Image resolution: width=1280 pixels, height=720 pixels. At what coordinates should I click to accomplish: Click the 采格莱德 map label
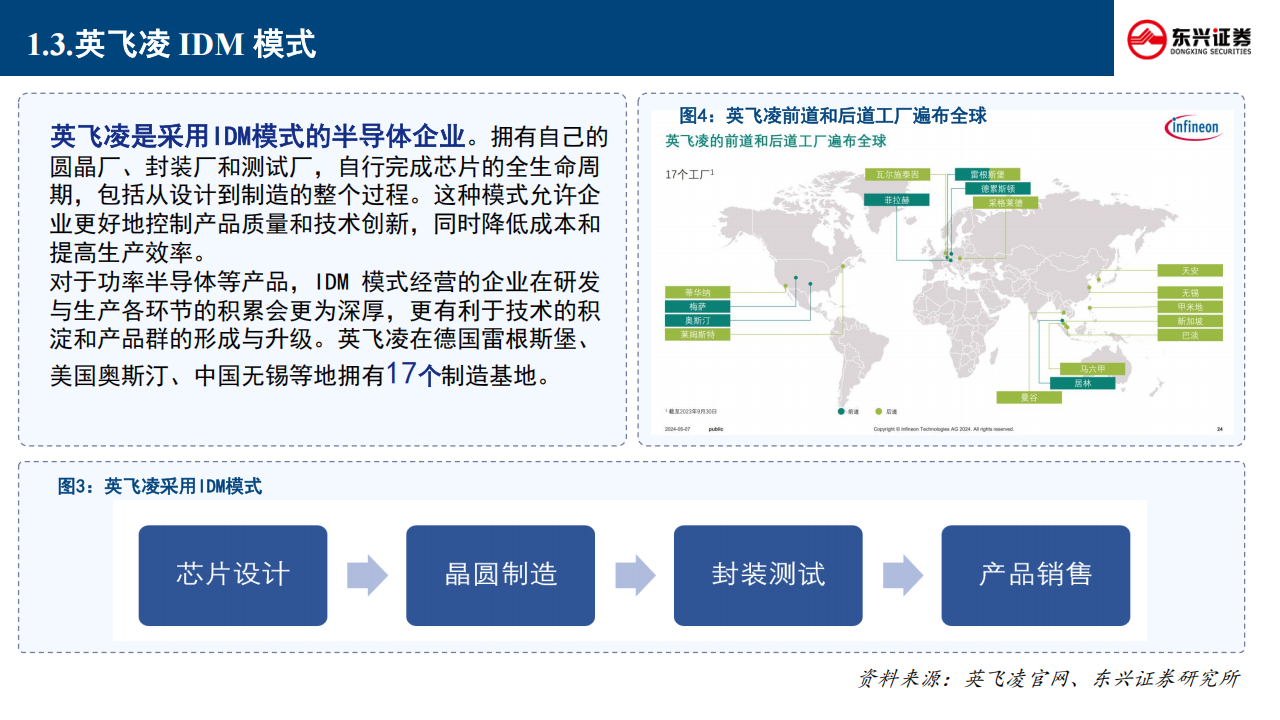tap(1005, 202)
